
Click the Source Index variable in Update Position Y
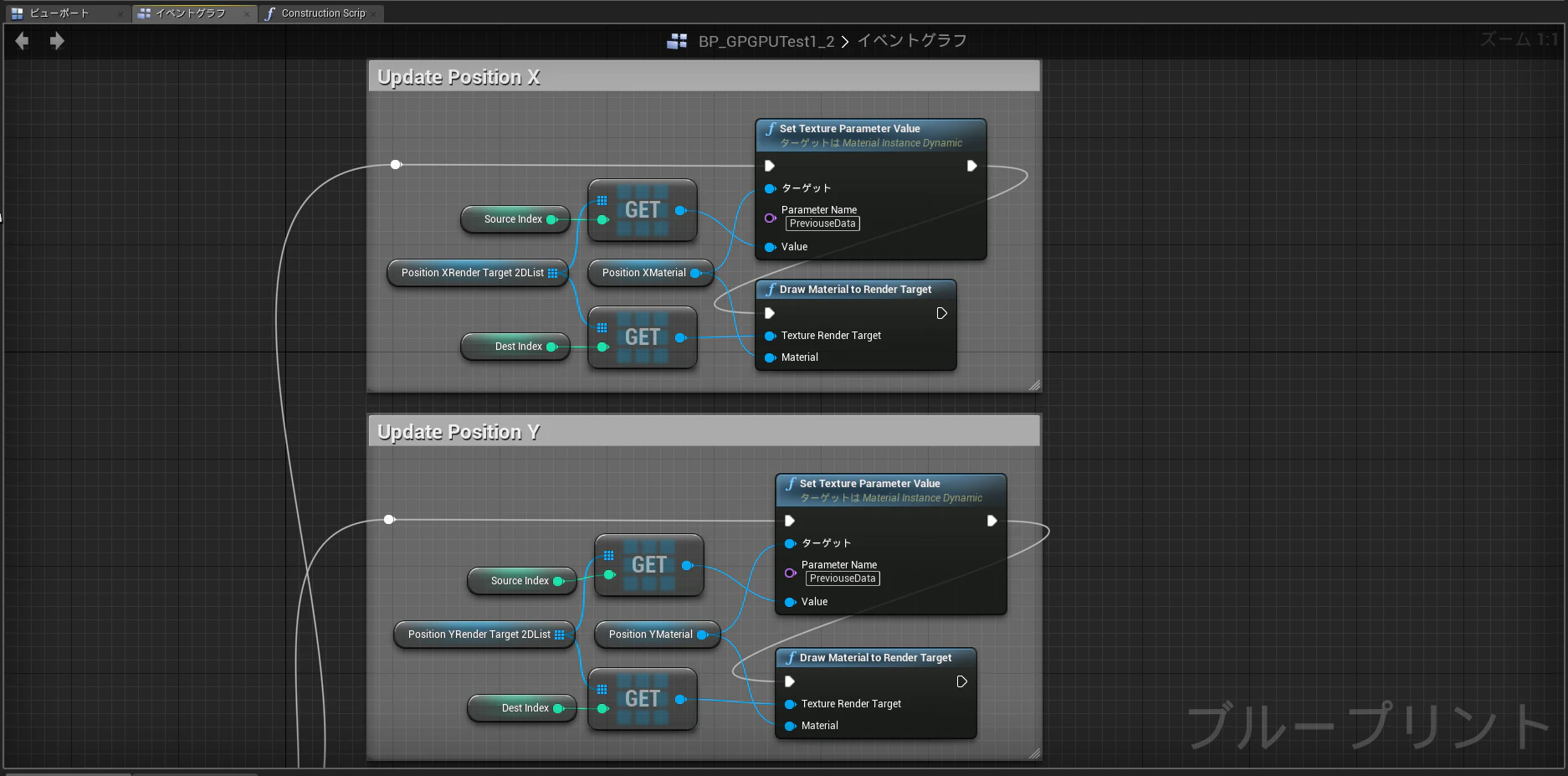point(522,581)
